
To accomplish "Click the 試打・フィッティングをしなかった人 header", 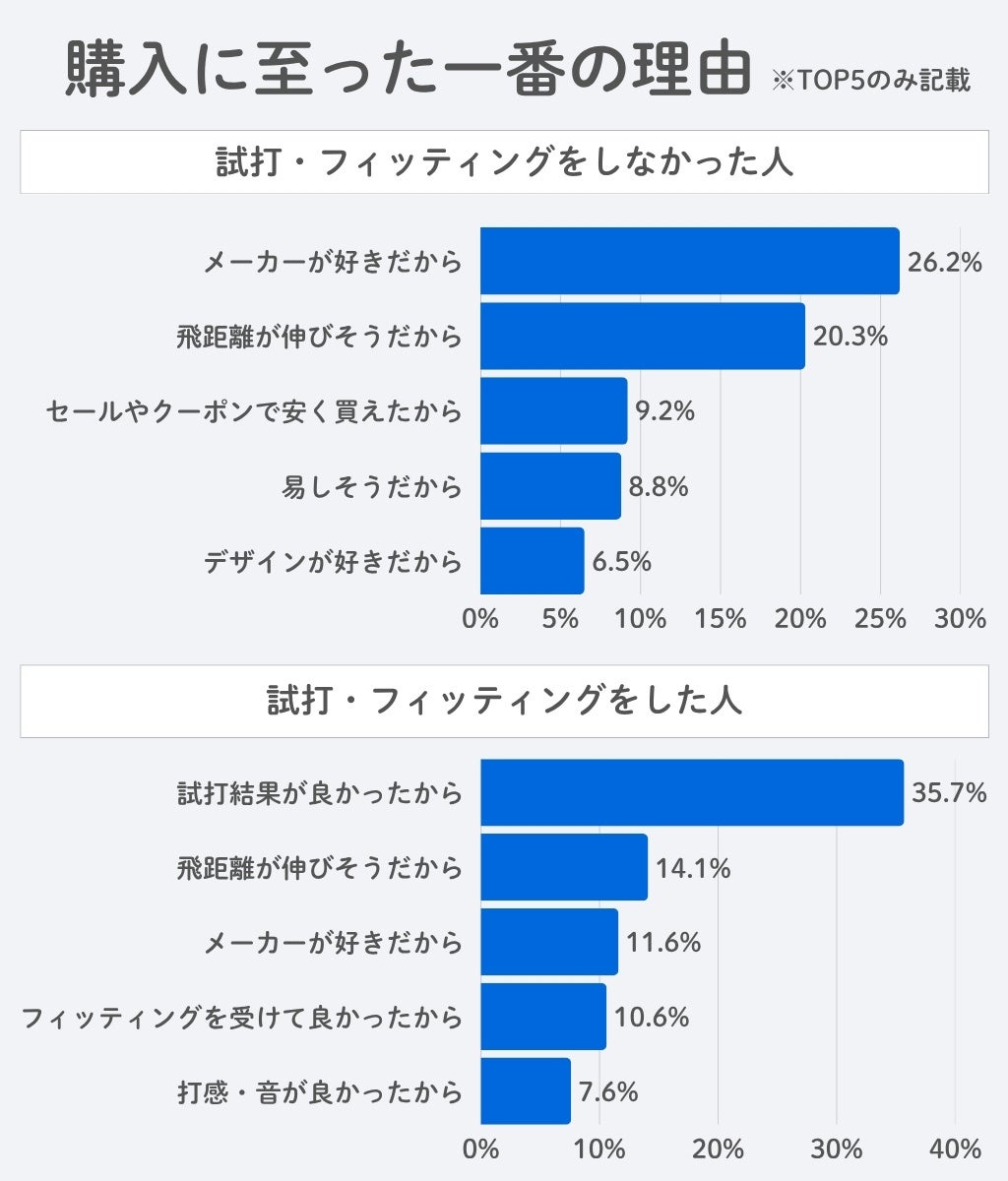I will [x=504, y=161].
